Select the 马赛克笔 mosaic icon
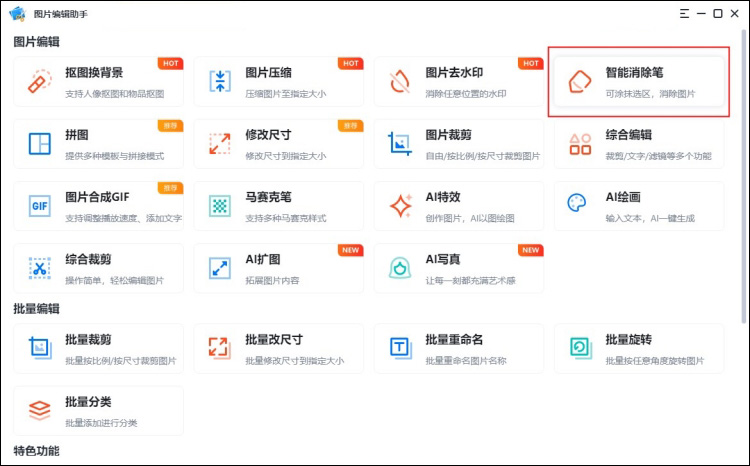 point(220,206)
